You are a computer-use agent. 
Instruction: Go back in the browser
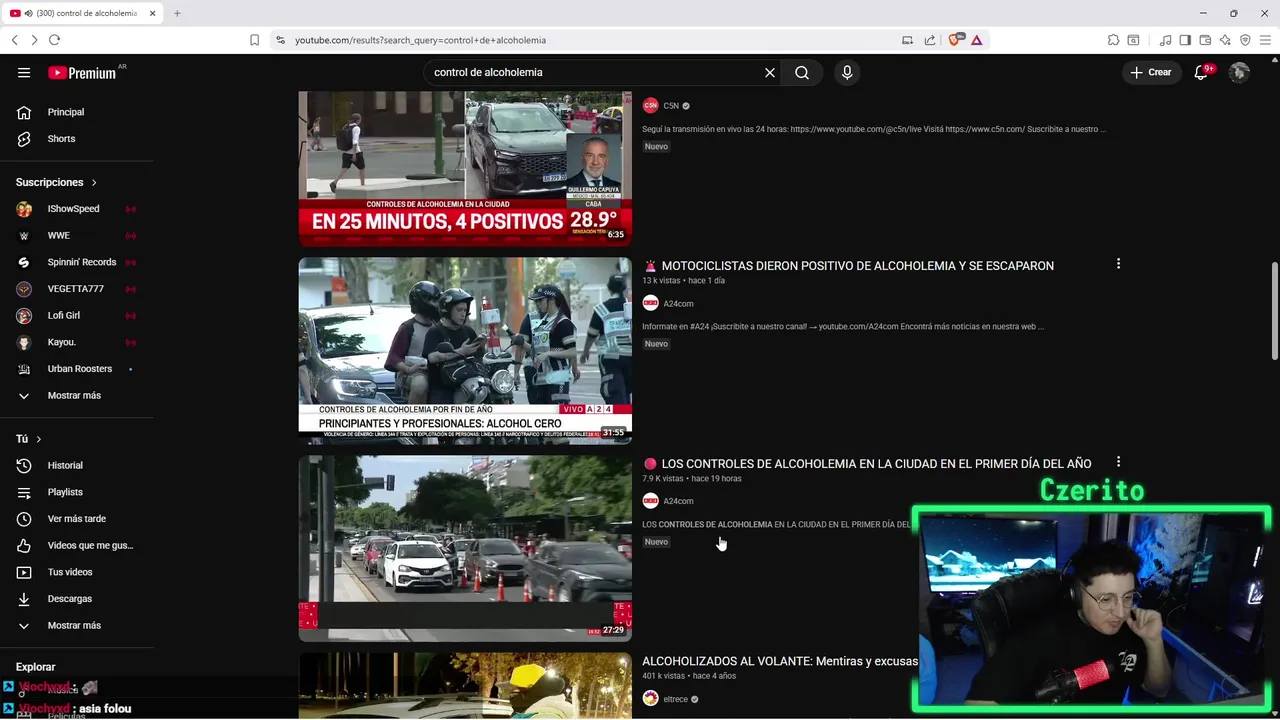(15, 40)
